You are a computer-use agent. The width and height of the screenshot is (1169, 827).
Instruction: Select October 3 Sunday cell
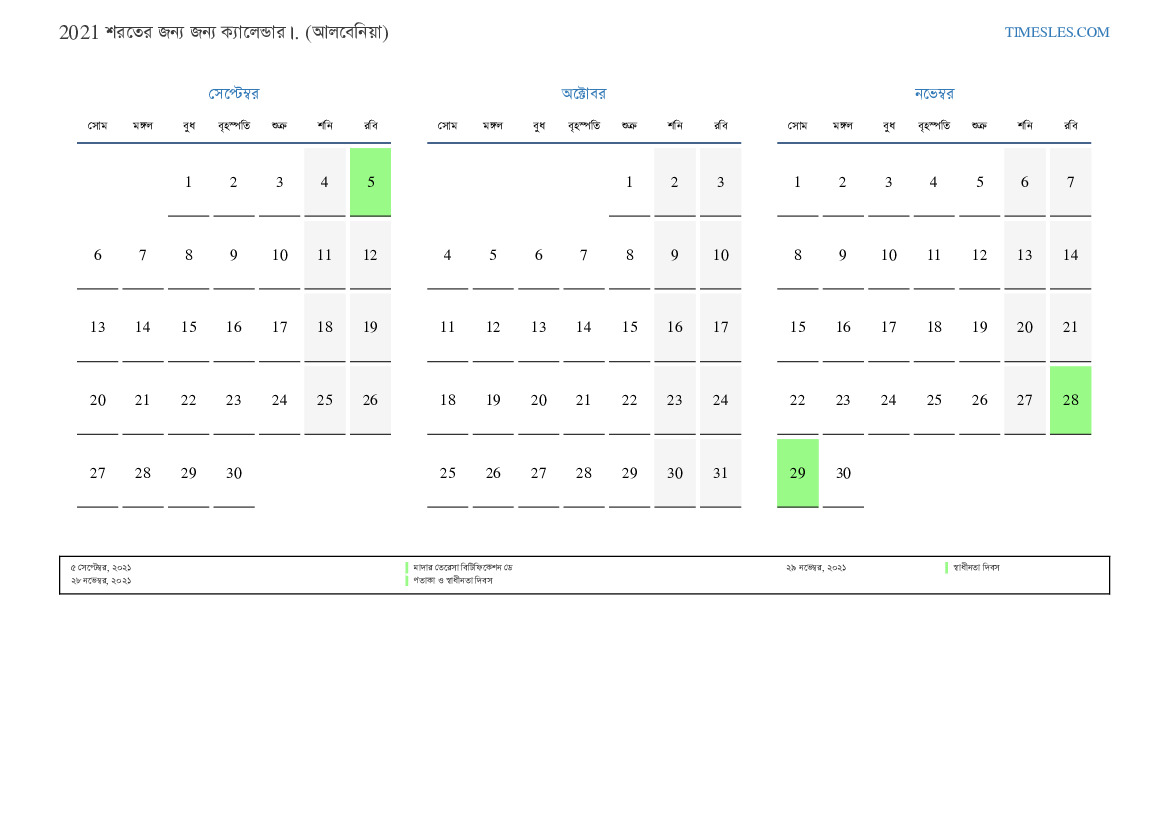tap(720, 182)
